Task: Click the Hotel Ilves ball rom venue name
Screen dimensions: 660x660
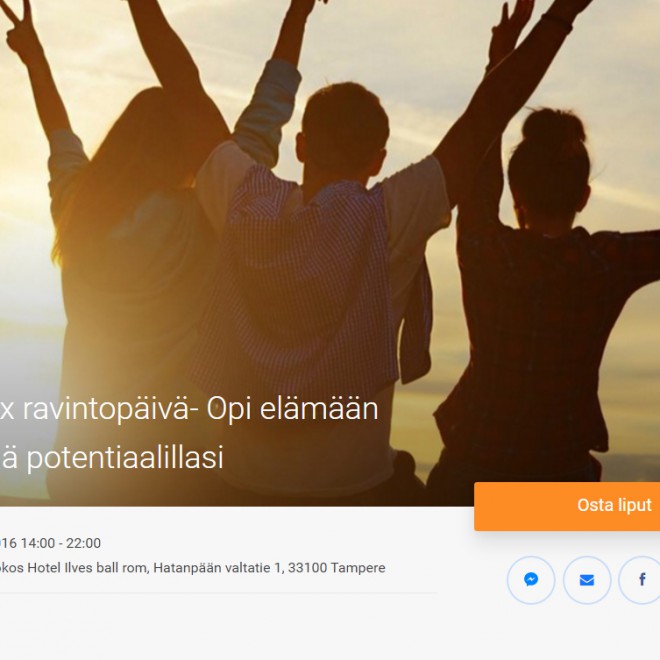Action: point(88,568)
